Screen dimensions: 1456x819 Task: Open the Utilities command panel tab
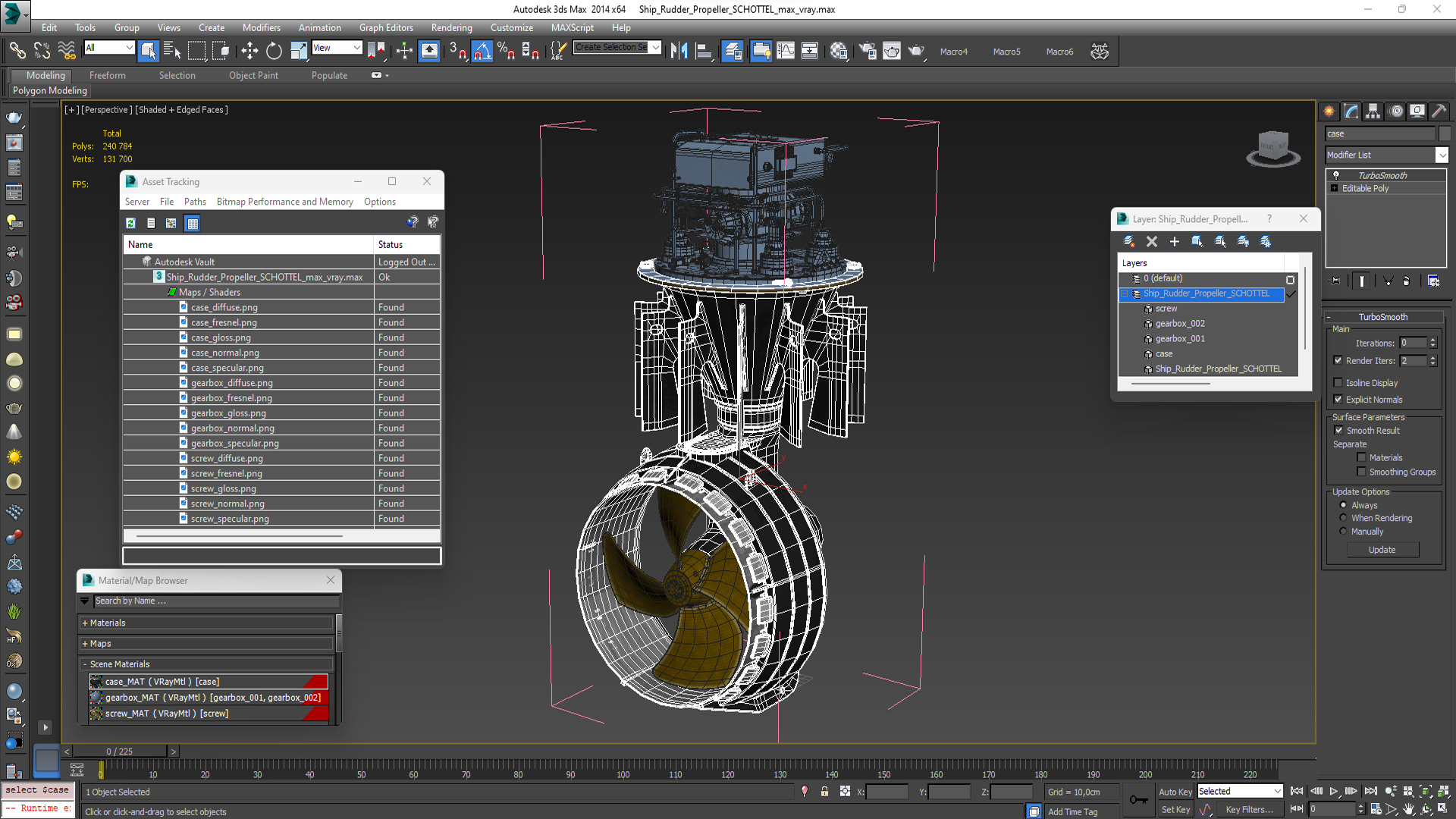click(1439, 111)
